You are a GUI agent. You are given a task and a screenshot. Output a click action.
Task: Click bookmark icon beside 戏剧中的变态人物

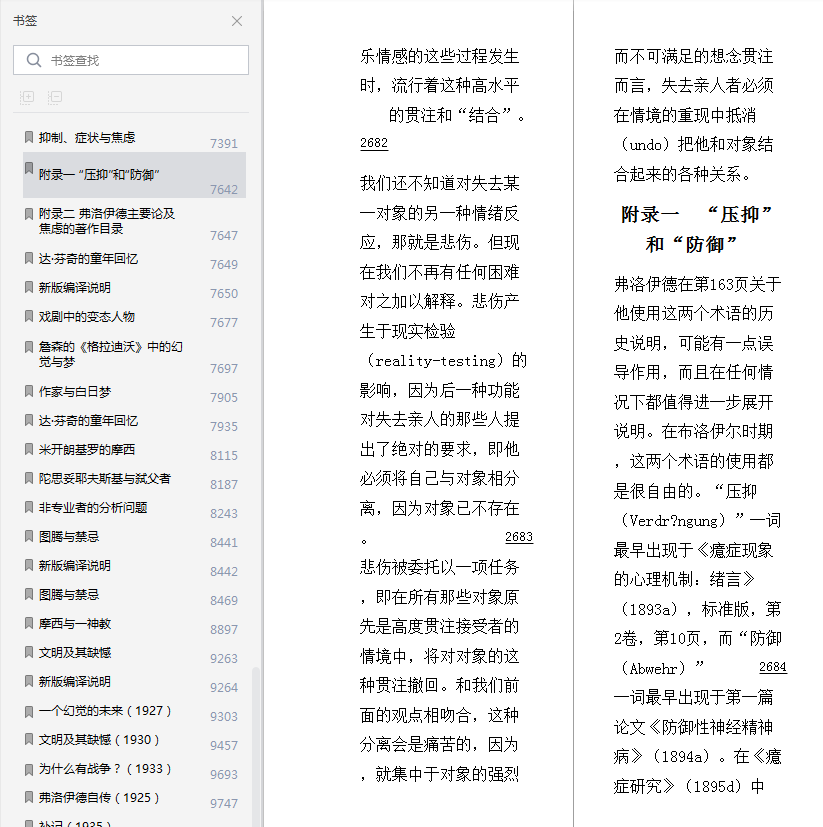tap(29, 316)
